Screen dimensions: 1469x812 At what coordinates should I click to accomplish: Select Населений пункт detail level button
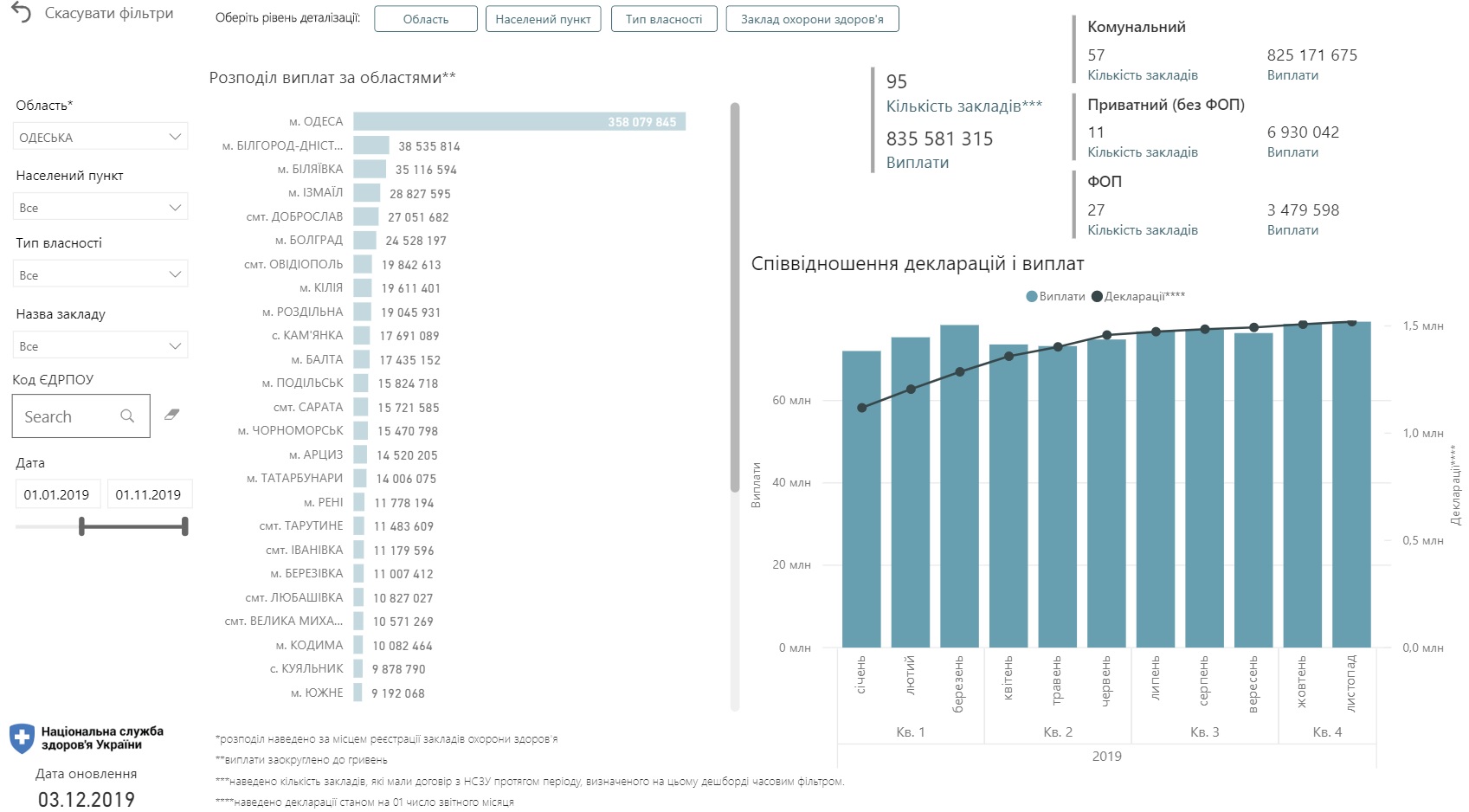click(543, 19)
